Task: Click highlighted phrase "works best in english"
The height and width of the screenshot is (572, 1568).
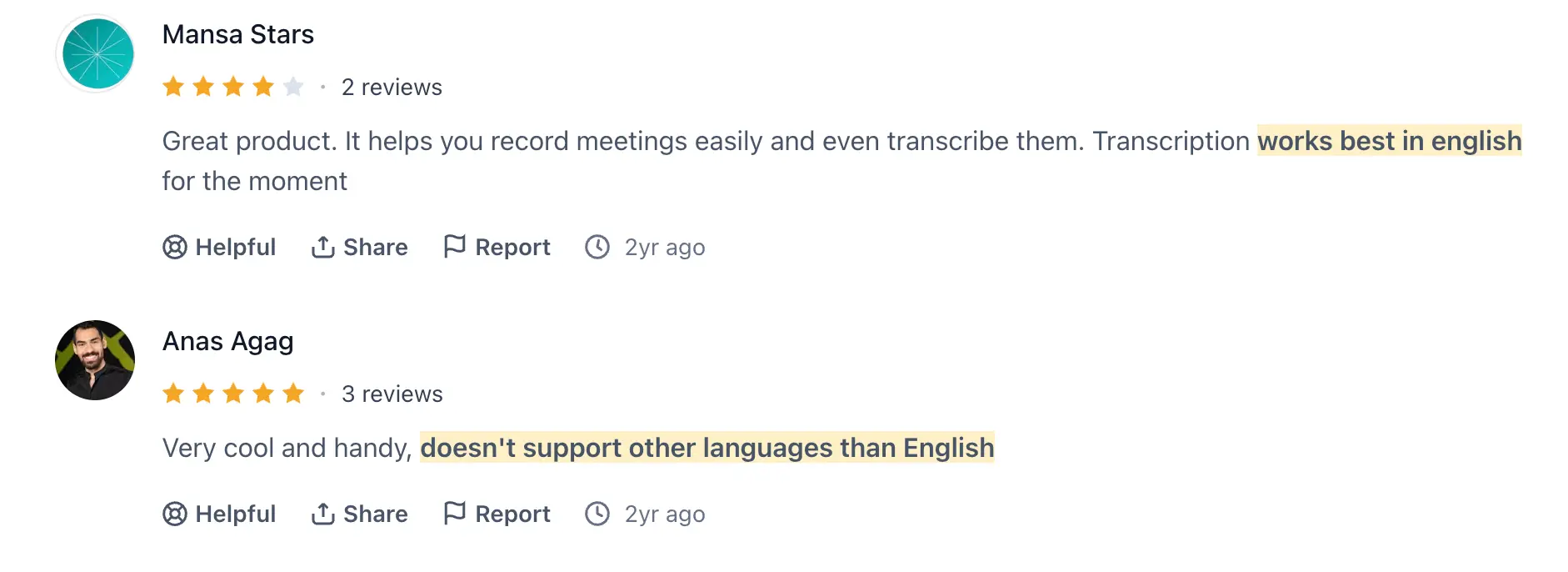Action: [1389, 142]
